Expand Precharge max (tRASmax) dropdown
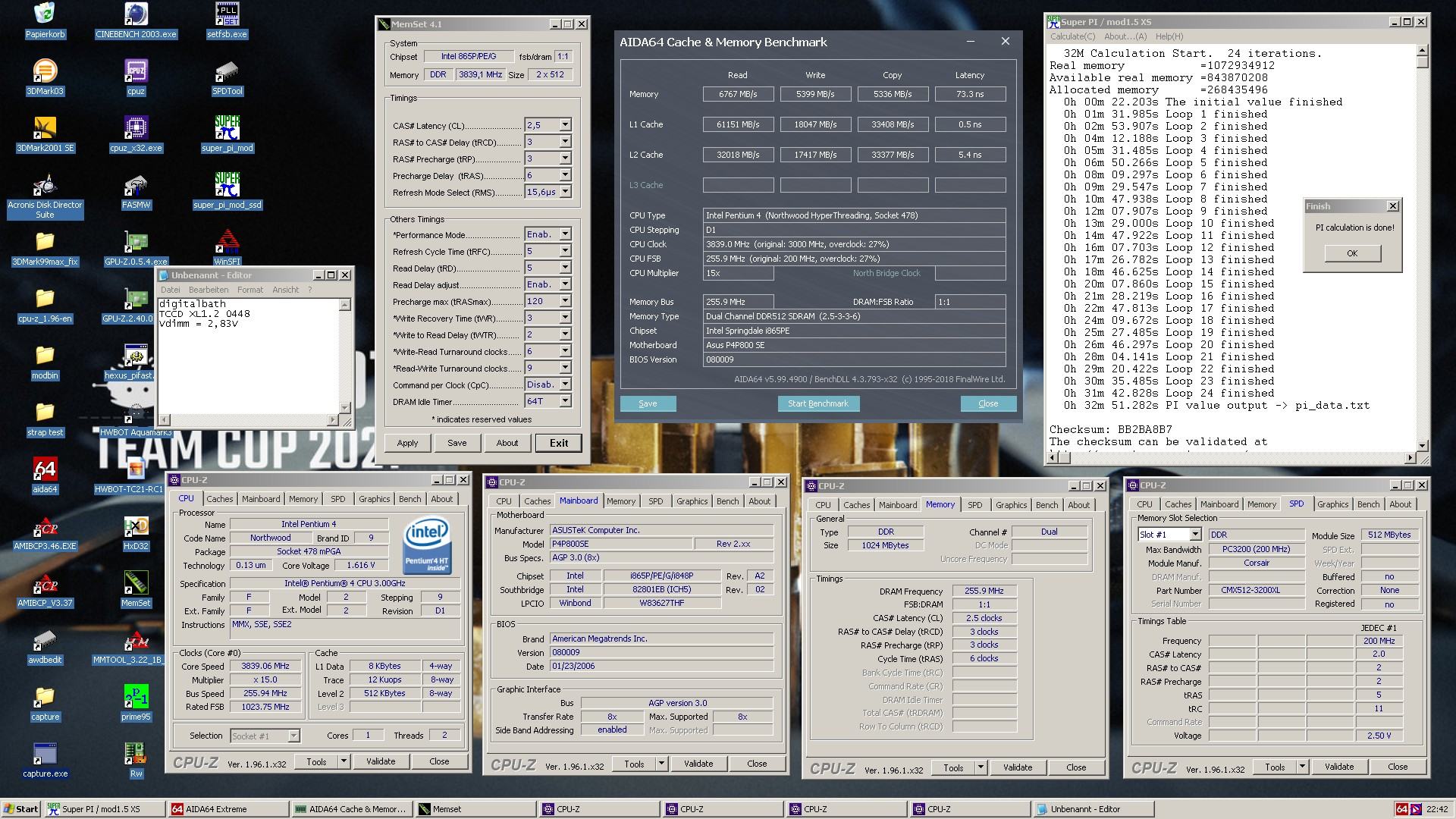 point(565,301)
